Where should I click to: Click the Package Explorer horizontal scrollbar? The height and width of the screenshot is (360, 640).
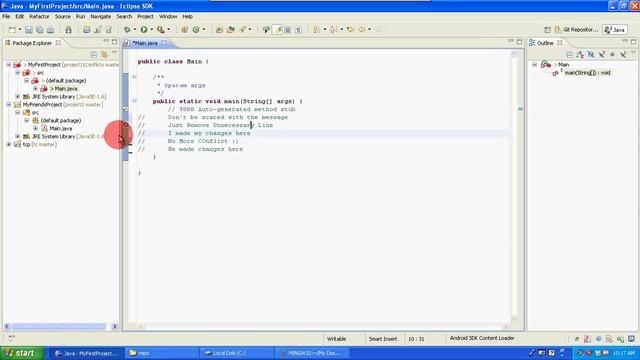(x=59, y=326)
